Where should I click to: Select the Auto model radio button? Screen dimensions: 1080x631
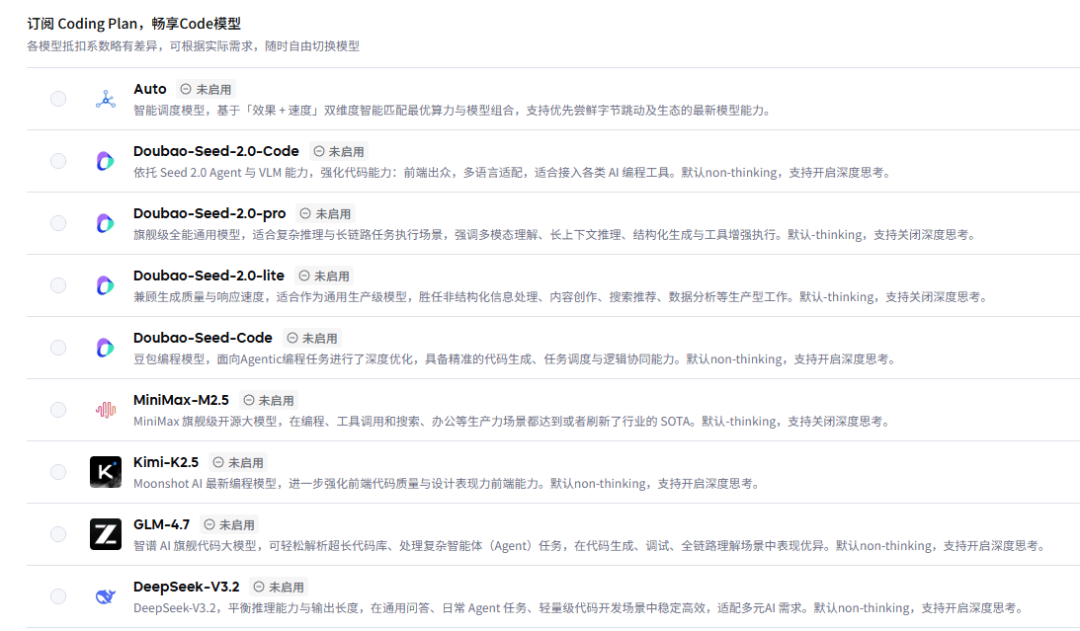tap(59, 99)
